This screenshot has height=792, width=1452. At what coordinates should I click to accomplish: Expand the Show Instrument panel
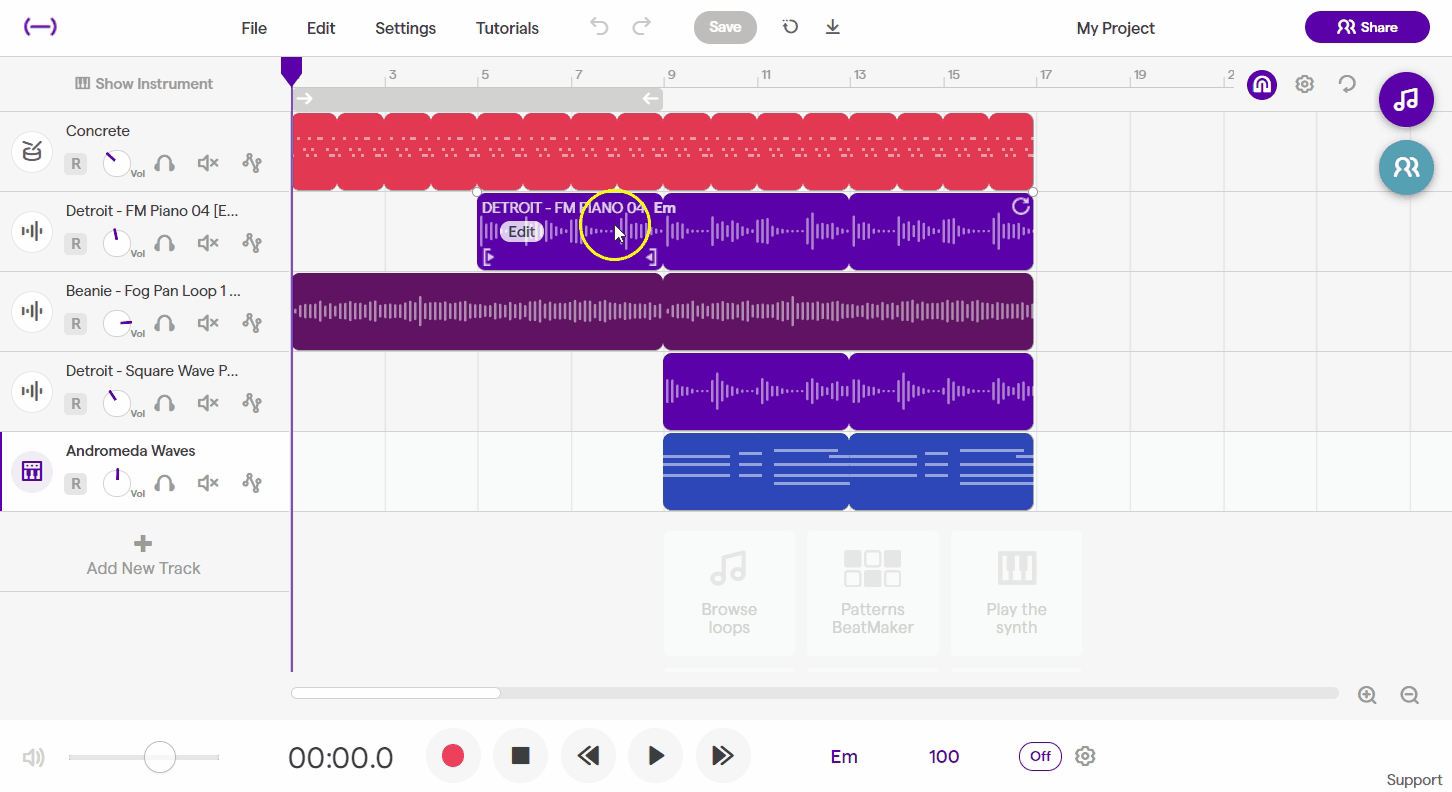point(143,84)
